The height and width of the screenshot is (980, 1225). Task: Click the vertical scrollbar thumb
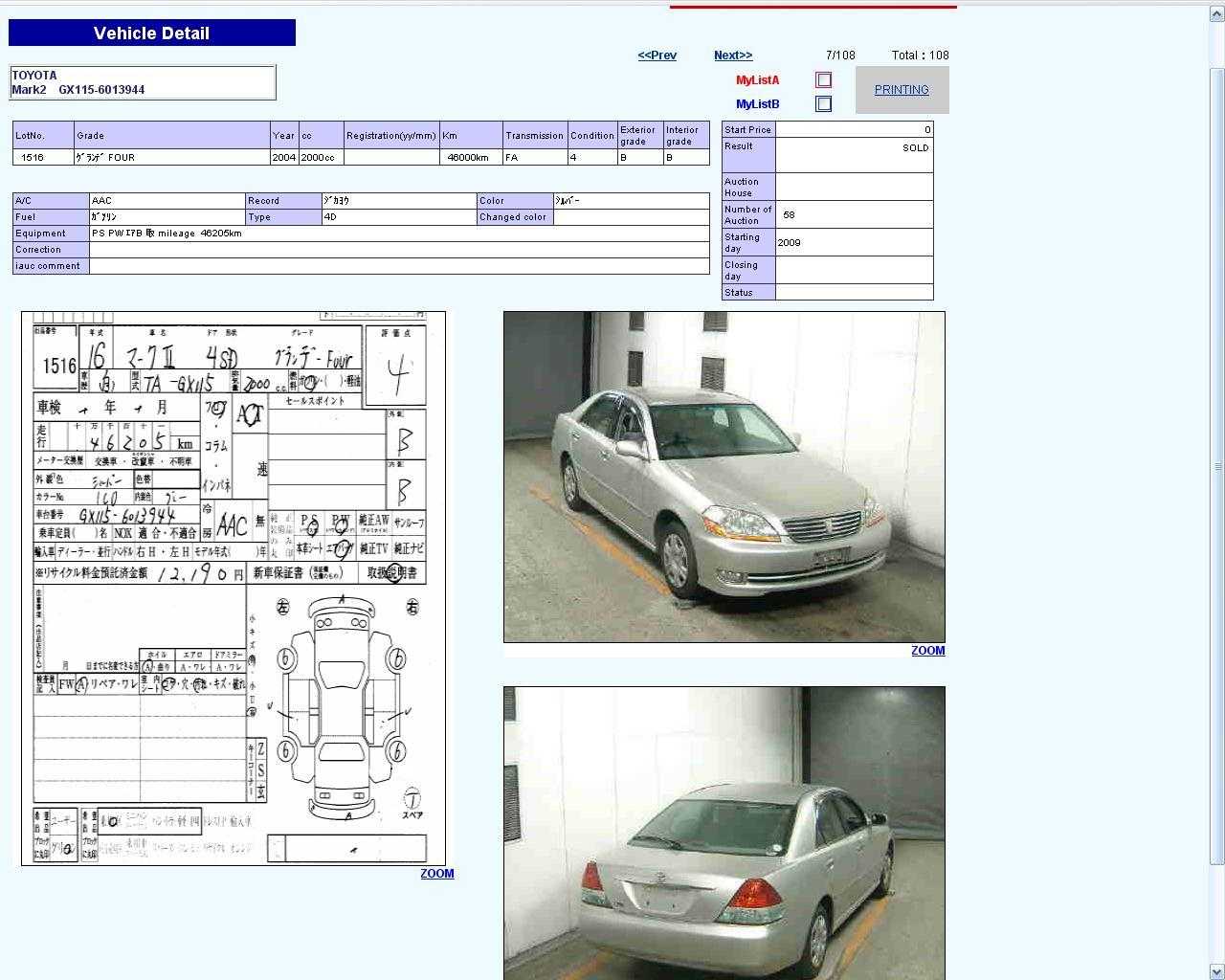1217,465
